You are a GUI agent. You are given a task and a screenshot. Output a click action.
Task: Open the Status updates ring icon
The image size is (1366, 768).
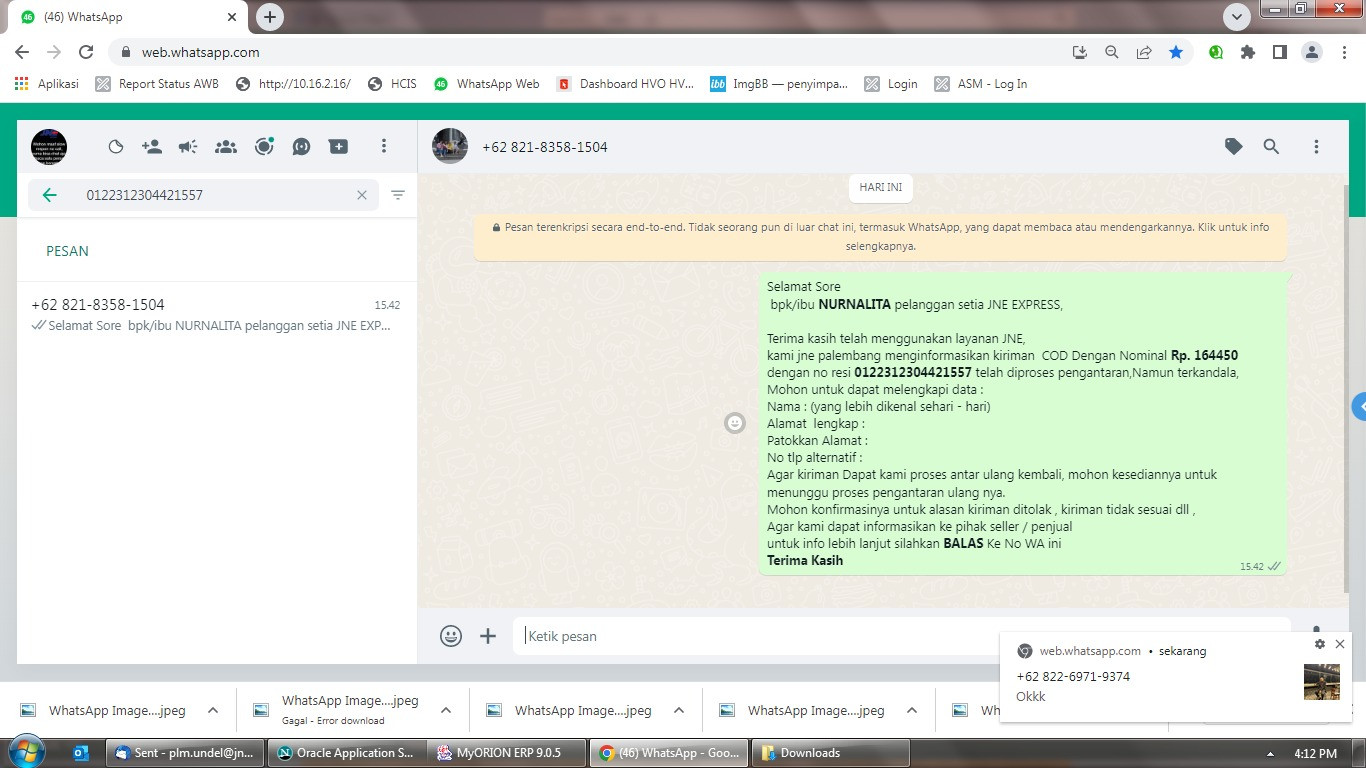click(x=264, y=147)
